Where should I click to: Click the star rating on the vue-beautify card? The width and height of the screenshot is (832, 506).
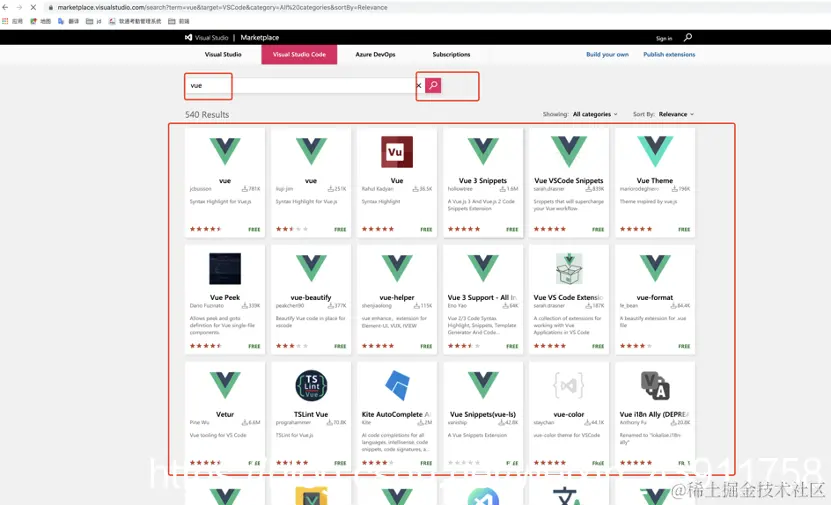292,346
